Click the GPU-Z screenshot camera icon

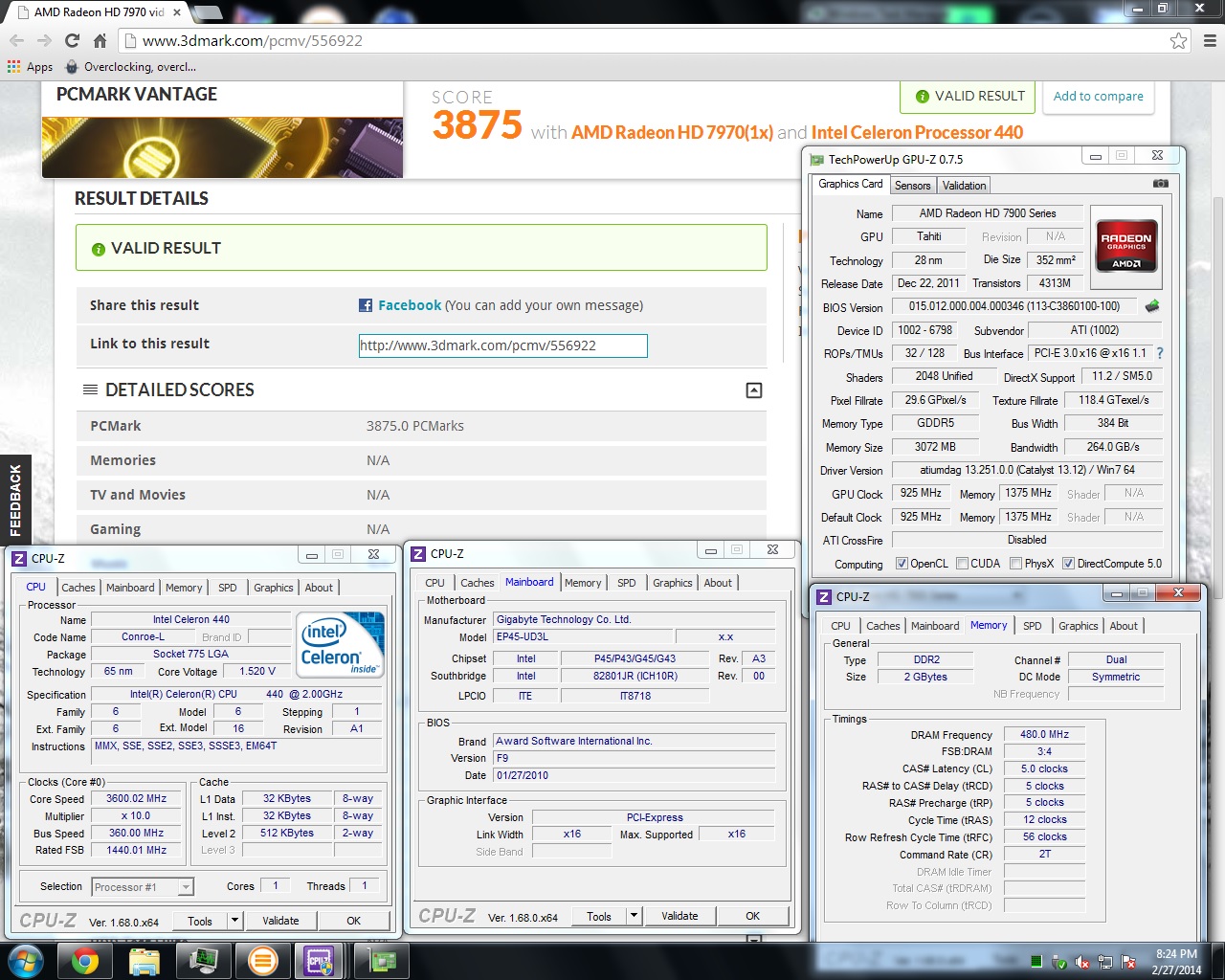click(x=1160, y=183)
